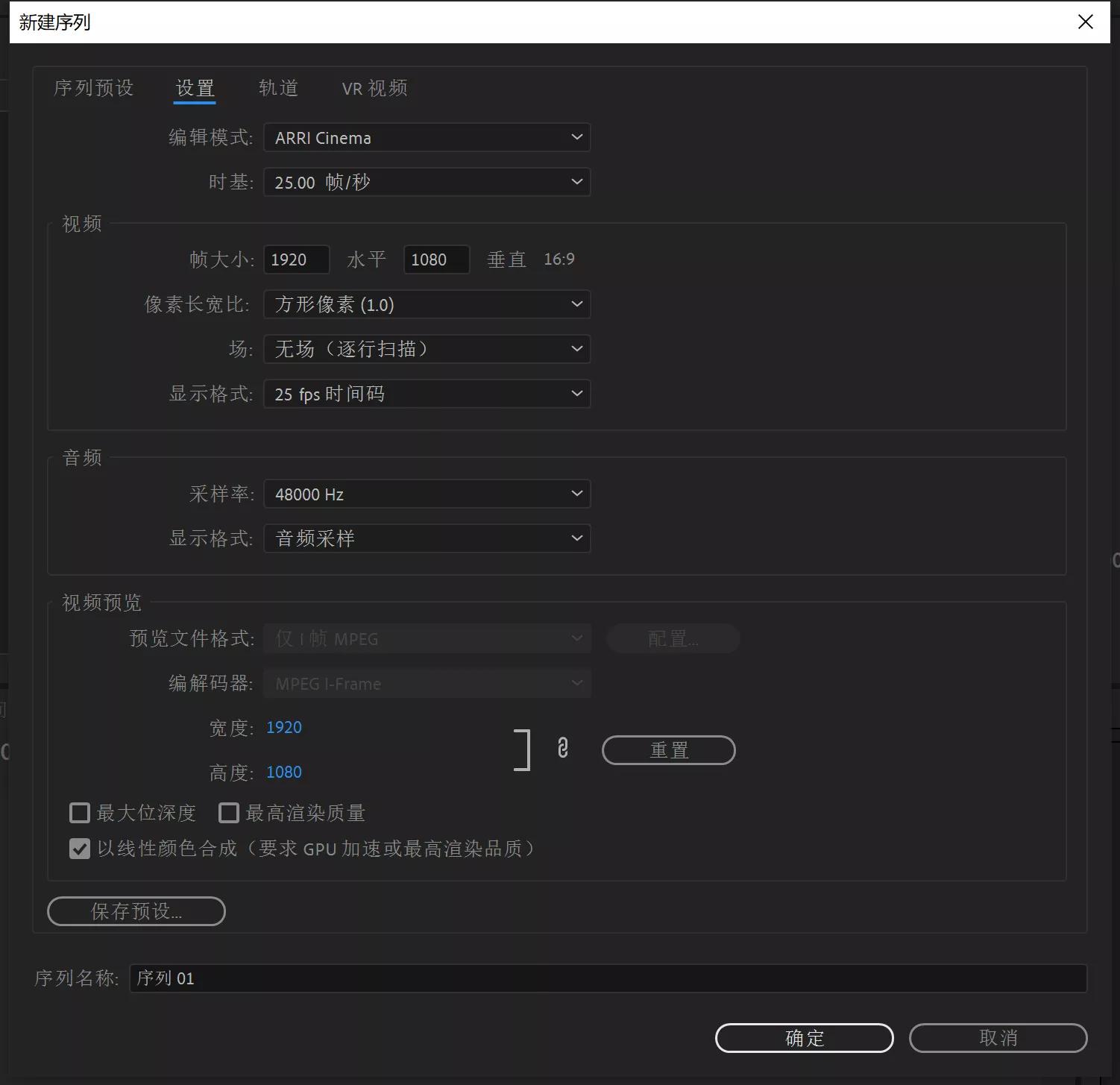打开时基下拉菜单选择帧速率
The width and height of the screenshot is (1120, 1085).
(x=426, y=182)
